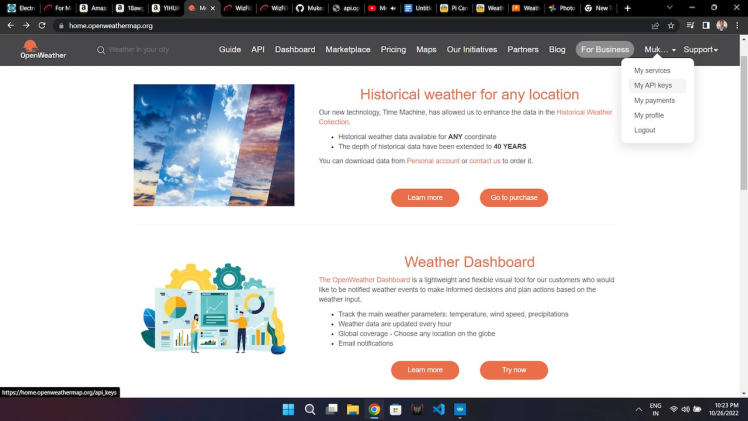Image resolution: width=748 pixels, height=421 pixels.
Task: Open My payments from account menu
Action: (654, 101)
